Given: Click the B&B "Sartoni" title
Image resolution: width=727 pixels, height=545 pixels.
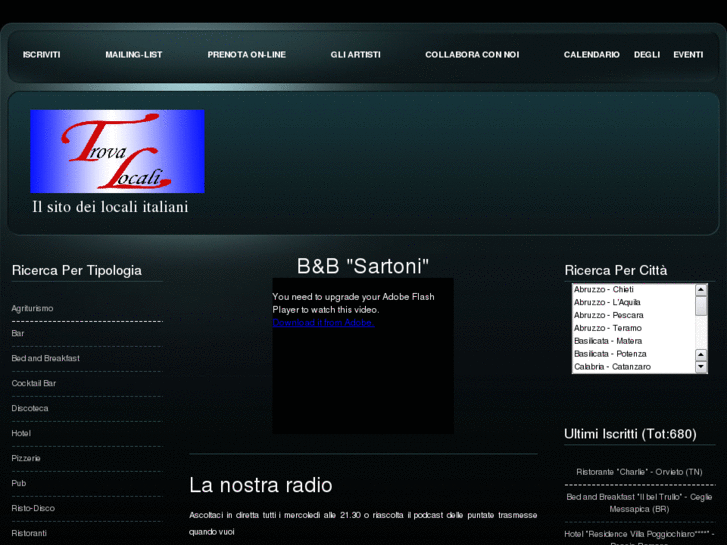Looking at the screenshot, I should click(x=363, y=266).
